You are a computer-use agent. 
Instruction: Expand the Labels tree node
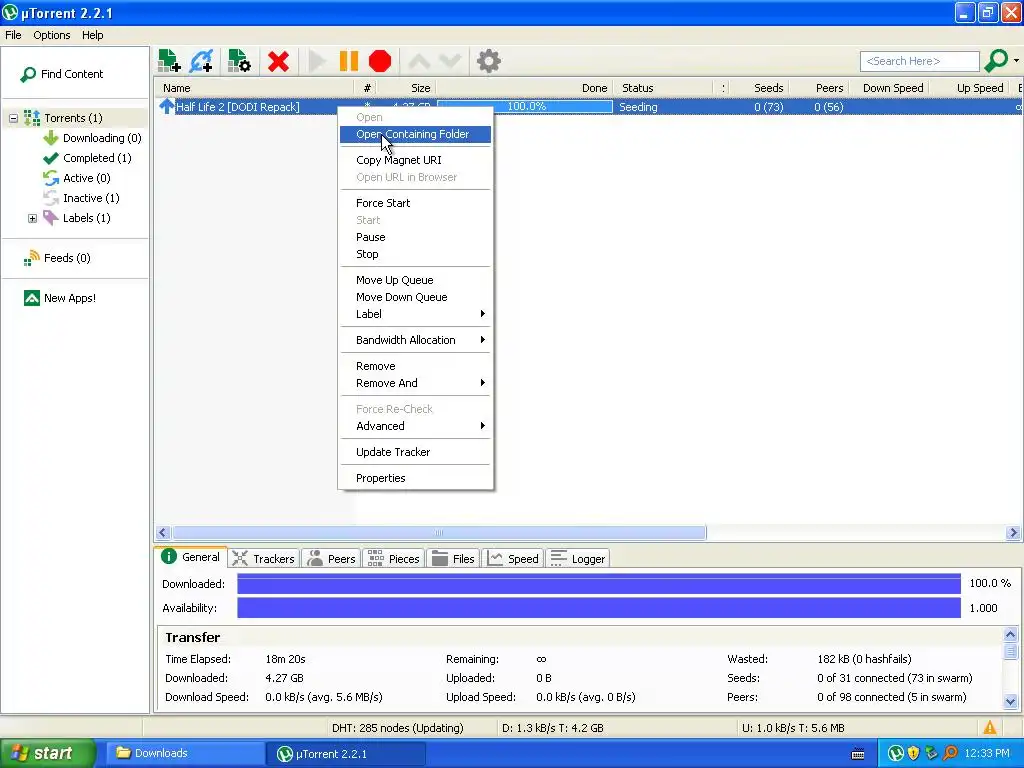(x=32, y=218)
